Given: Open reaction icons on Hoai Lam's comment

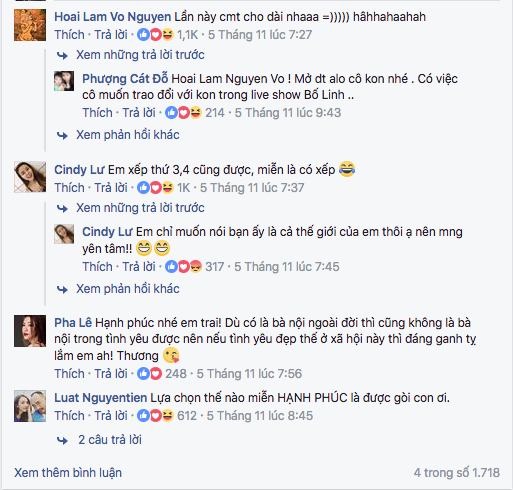Looking at the screenshot, I should (156, 35).
